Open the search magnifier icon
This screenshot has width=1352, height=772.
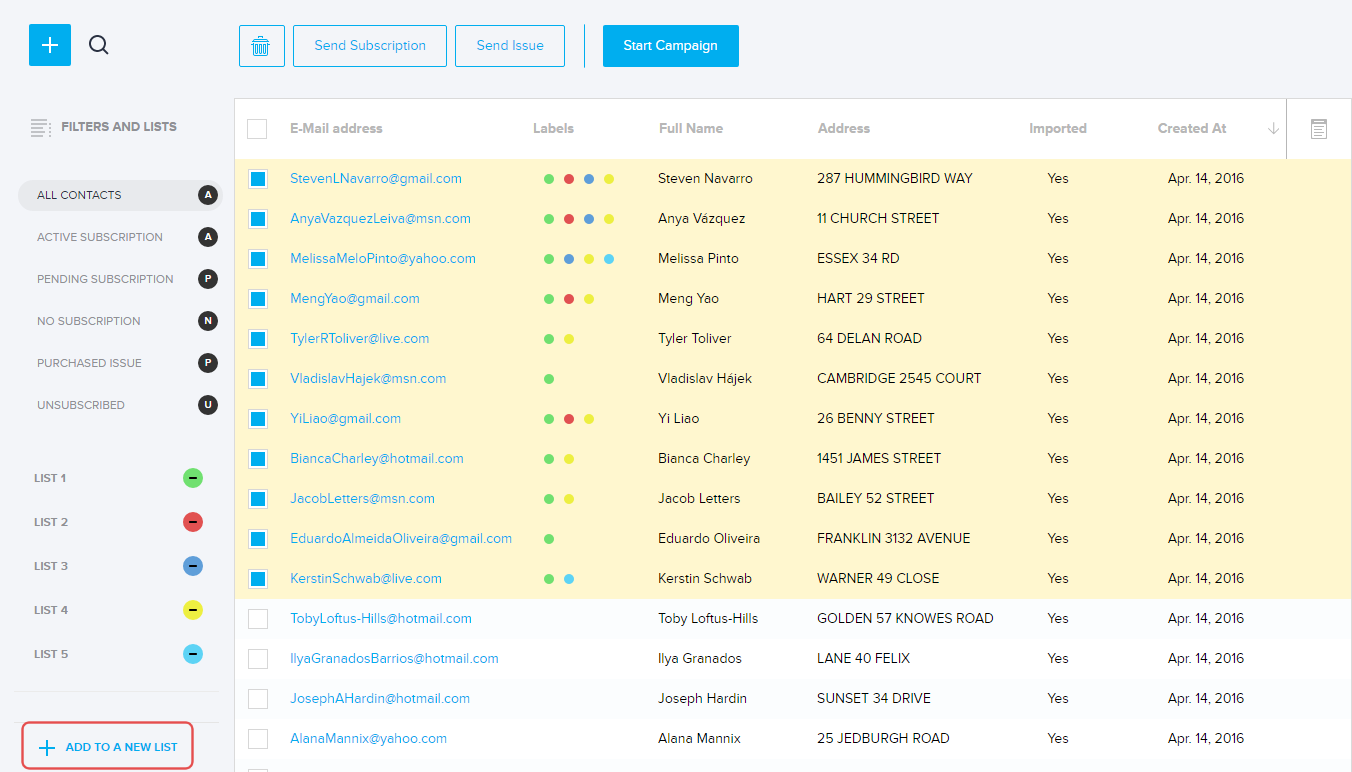(98, 45)
